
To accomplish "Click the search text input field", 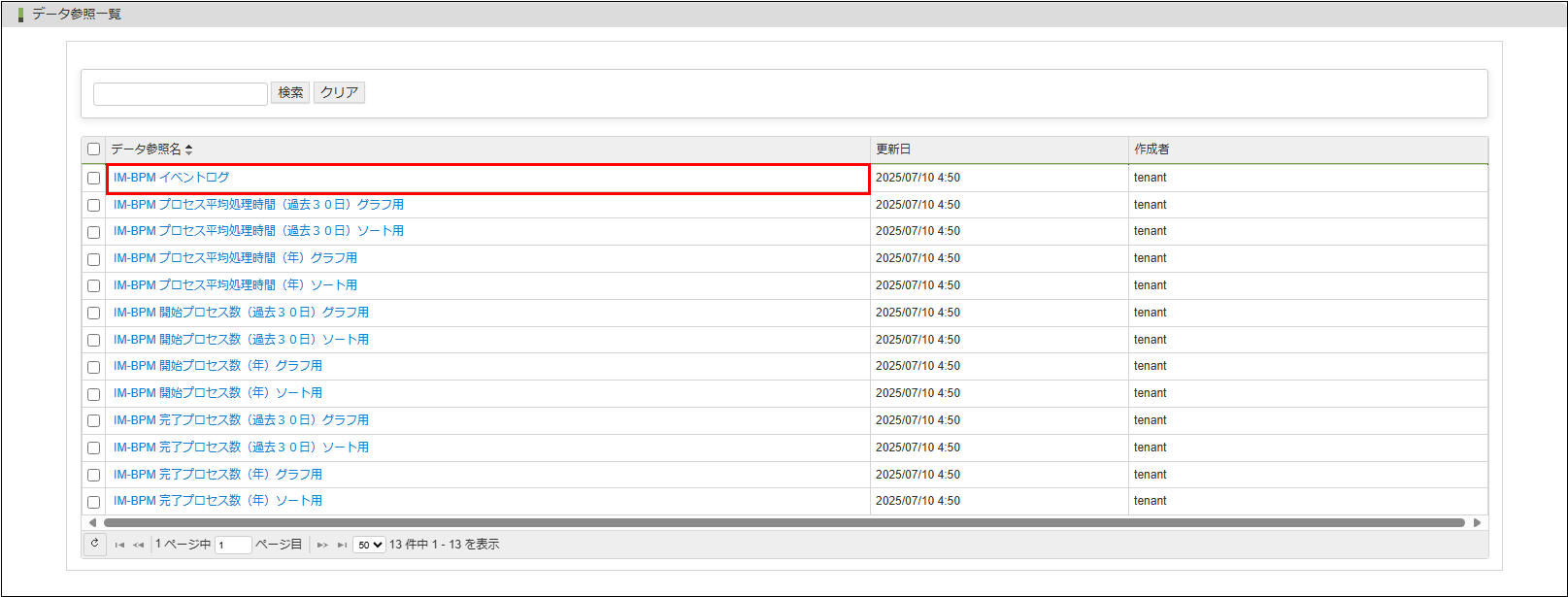I will point(181,93).
